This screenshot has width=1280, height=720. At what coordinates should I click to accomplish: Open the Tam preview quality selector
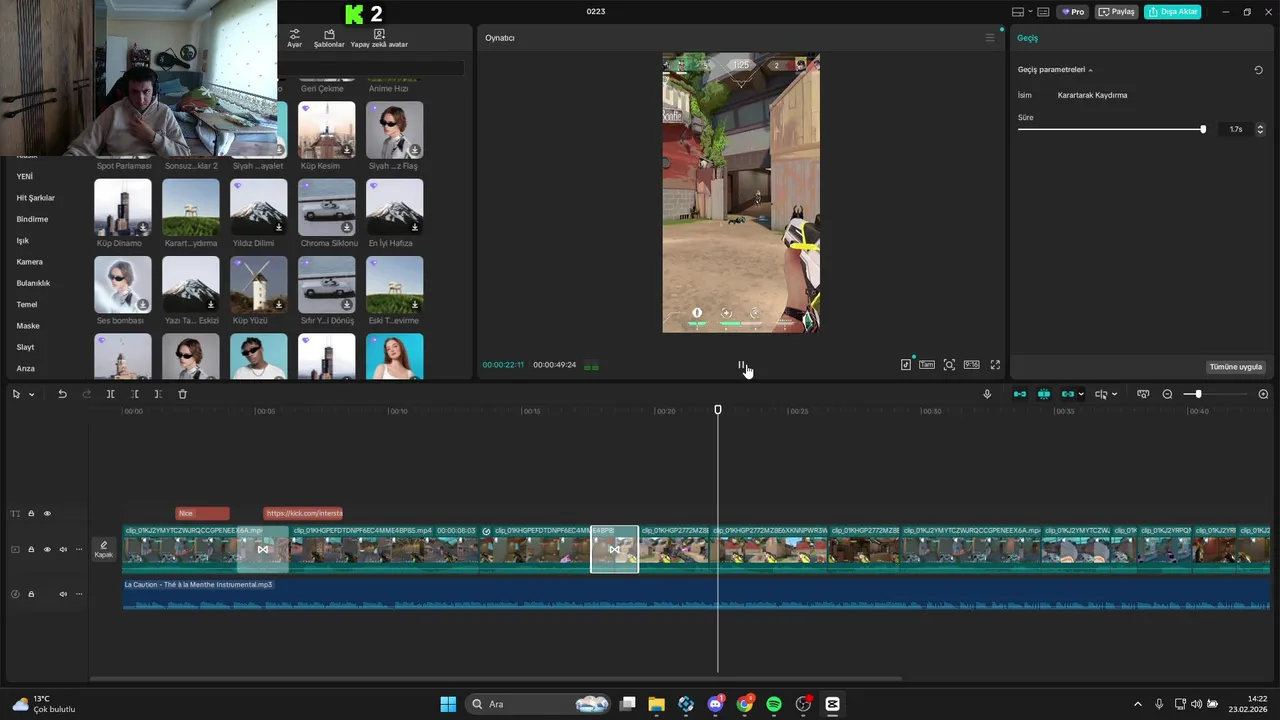tap(927, 365)
